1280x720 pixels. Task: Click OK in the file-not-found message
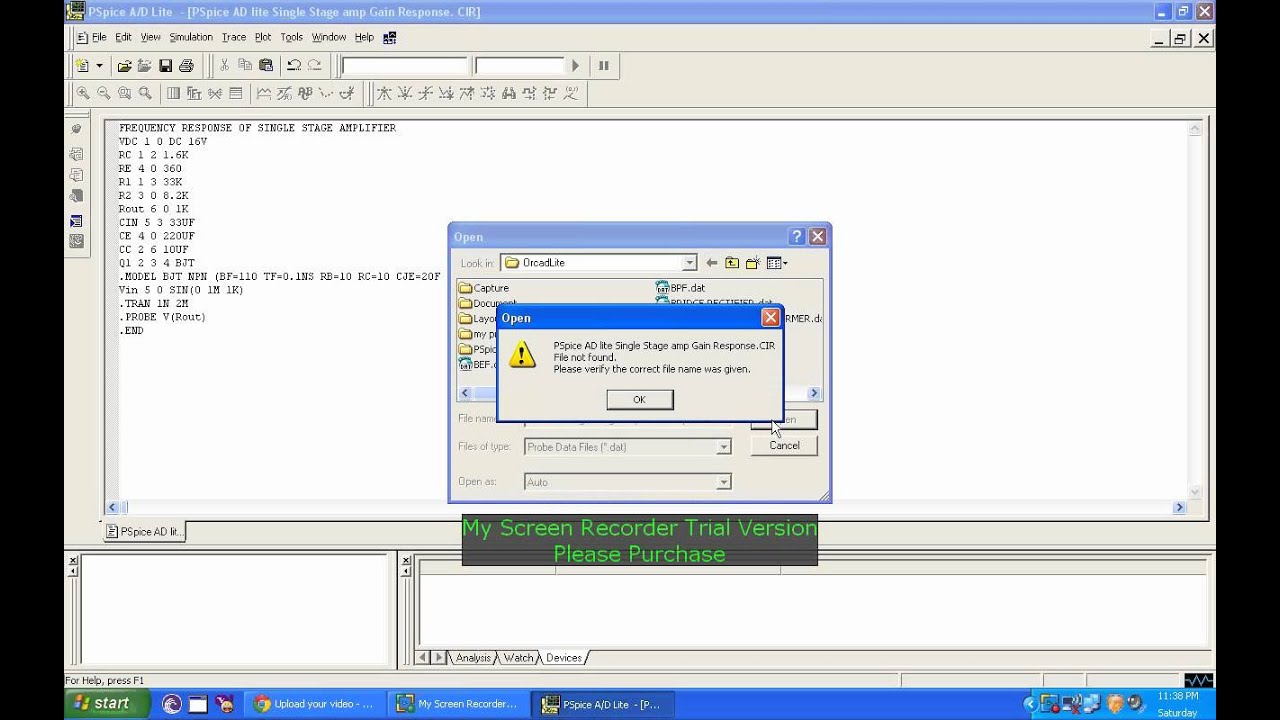pyautogui.click(x=639, y=399)
